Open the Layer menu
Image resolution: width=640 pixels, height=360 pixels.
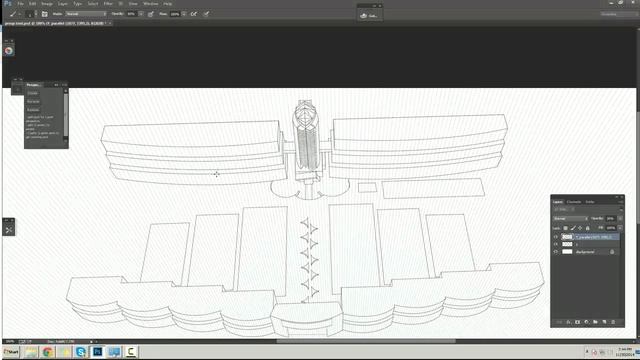coord(62,4)
